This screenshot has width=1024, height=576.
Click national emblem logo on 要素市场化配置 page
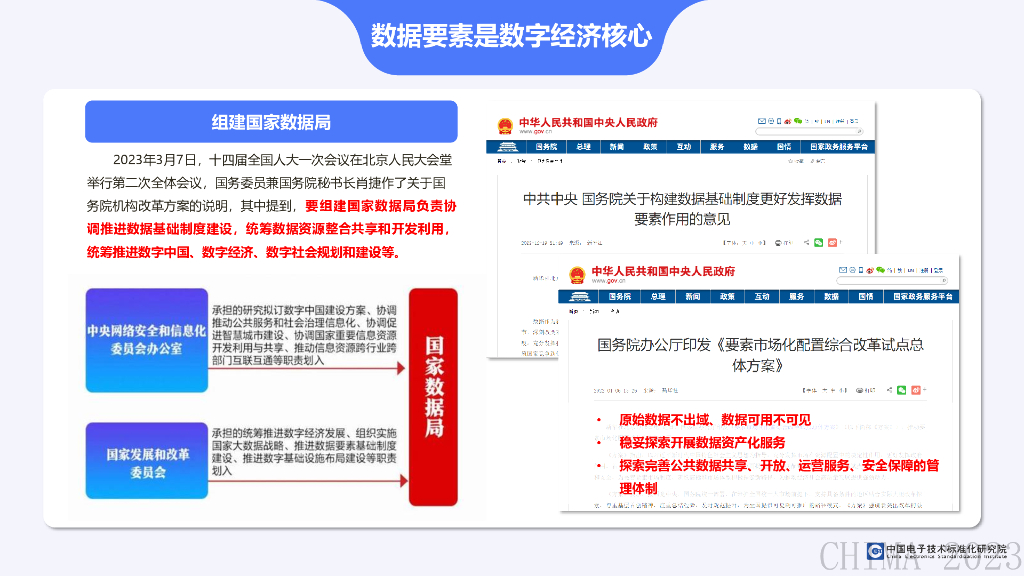click(x=577, y=275)
